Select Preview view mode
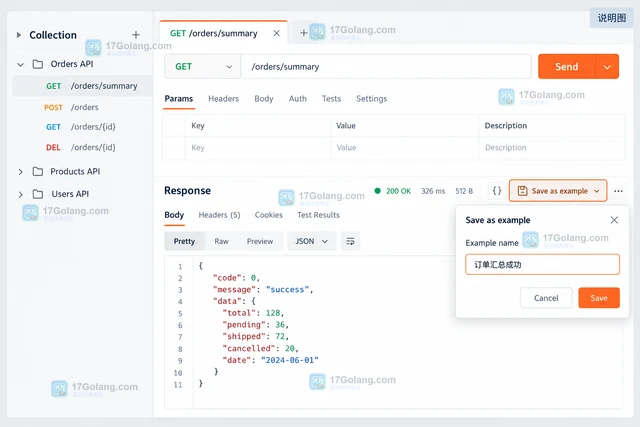 coord(260,241)
